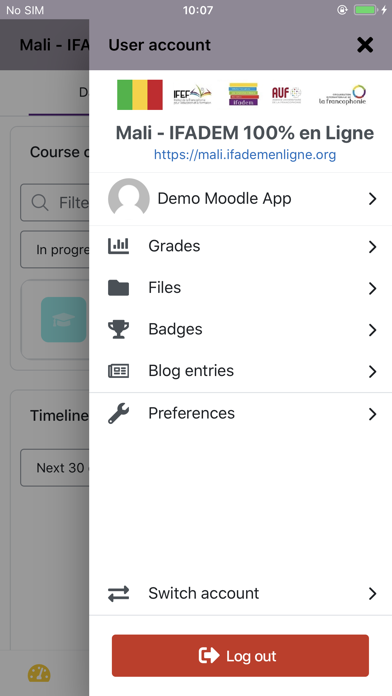Tap the Grades bar chart icon
Viewport: 392px width, 696px height.
pos(119,246)
